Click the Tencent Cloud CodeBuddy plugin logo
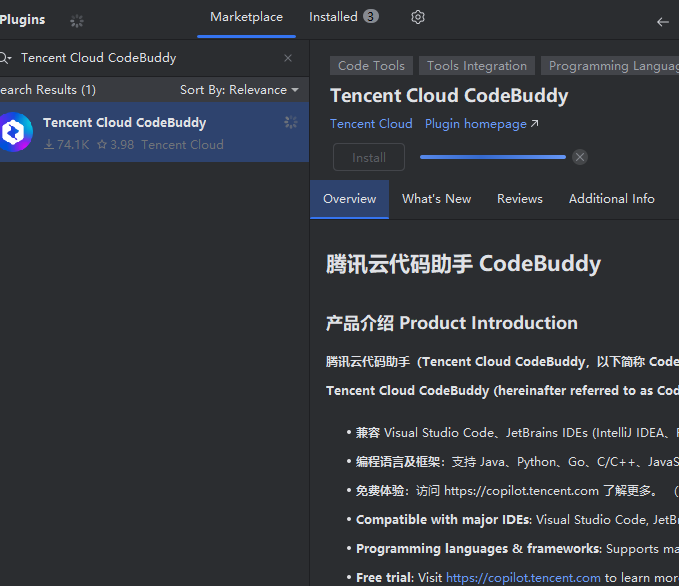 coord(16,132)
